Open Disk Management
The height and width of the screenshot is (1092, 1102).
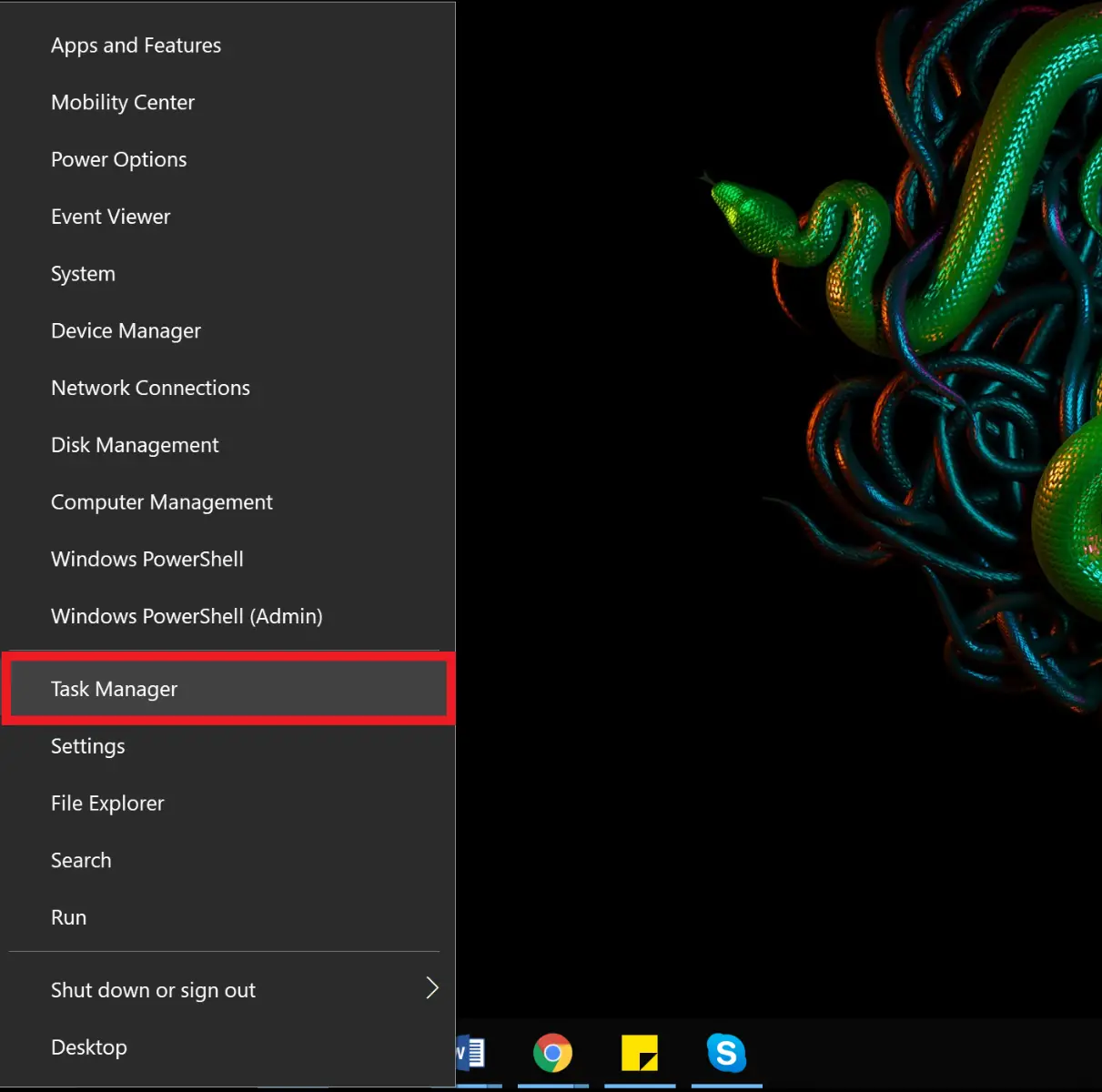tap(135, 445)
